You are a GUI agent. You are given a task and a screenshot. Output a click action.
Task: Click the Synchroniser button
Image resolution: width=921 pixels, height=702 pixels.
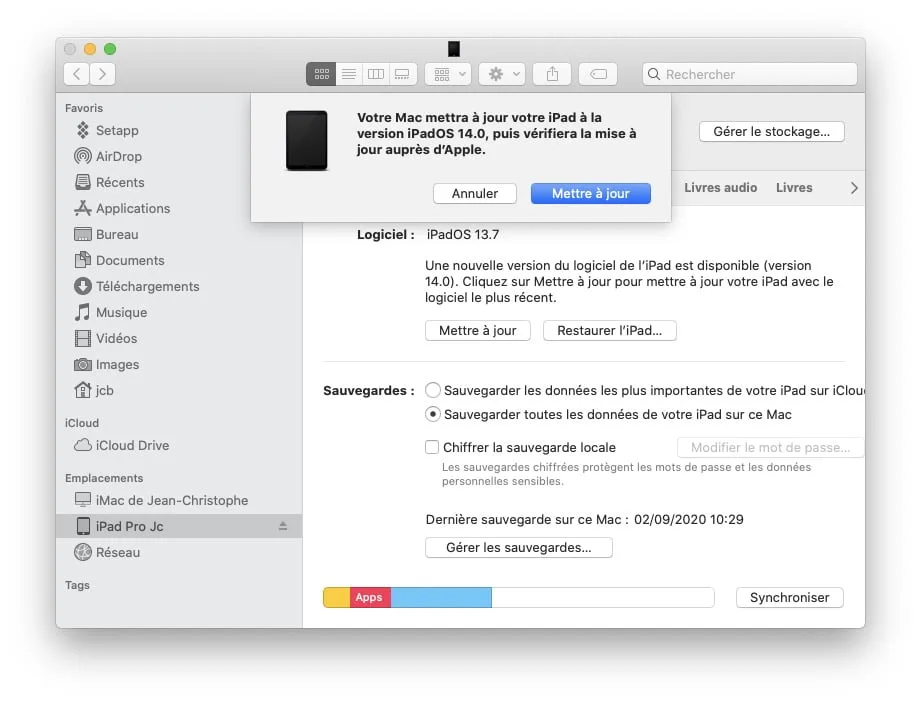(789, 597)
